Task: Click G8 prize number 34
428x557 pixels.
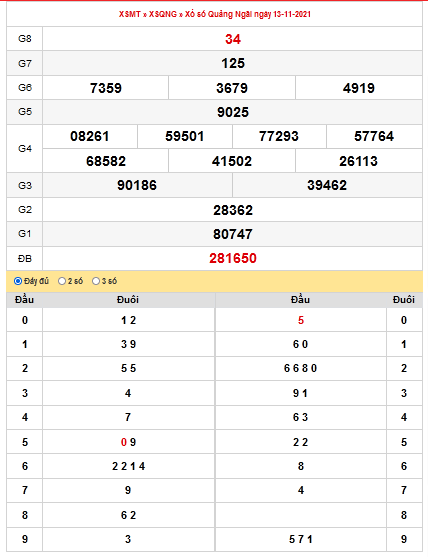Action: click(x=233, y=39)
